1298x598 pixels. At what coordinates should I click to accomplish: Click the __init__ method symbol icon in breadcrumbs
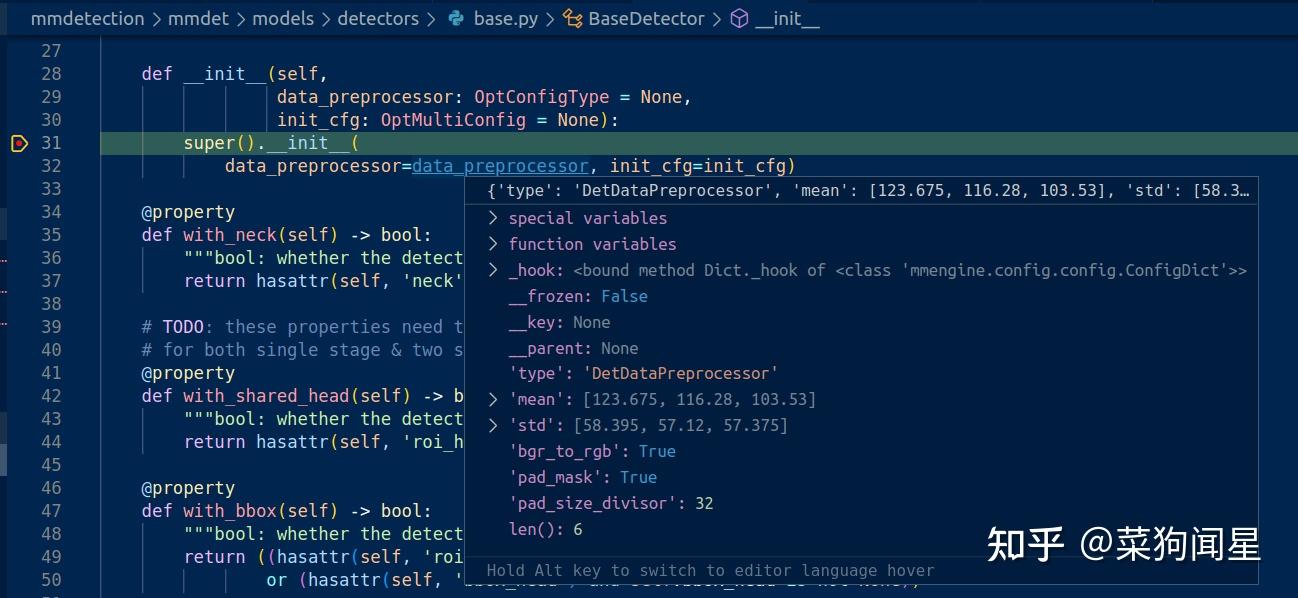[x=737, y=18]
